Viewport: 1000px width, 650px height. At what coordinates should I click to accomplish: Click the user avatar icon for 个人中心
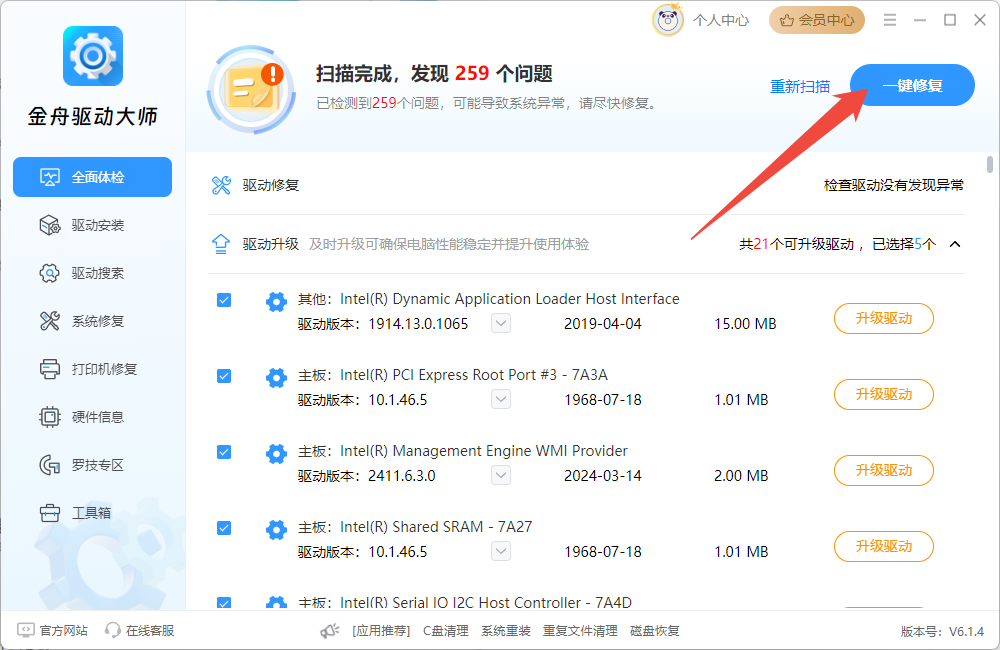pyautogui.click(x=668, y=20)
